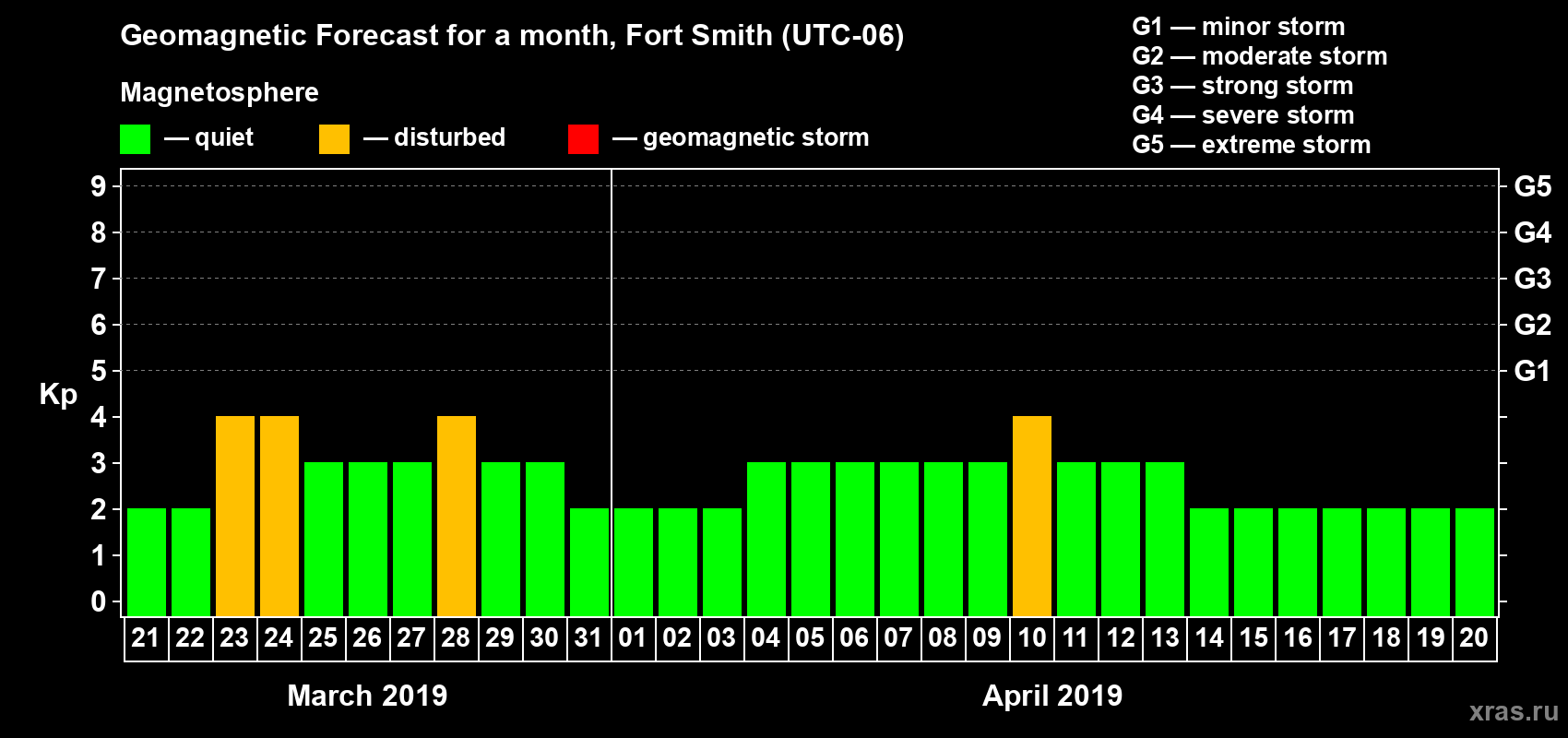Click the Kp axis title
Image resolution: width=1568 pixels, height=738 pixels.
[58, 395]
